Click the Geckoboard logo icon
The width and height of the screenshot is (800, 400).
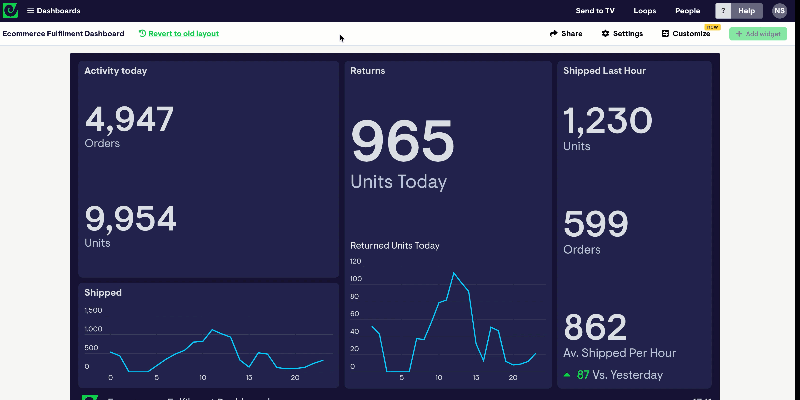coord(10,10)
